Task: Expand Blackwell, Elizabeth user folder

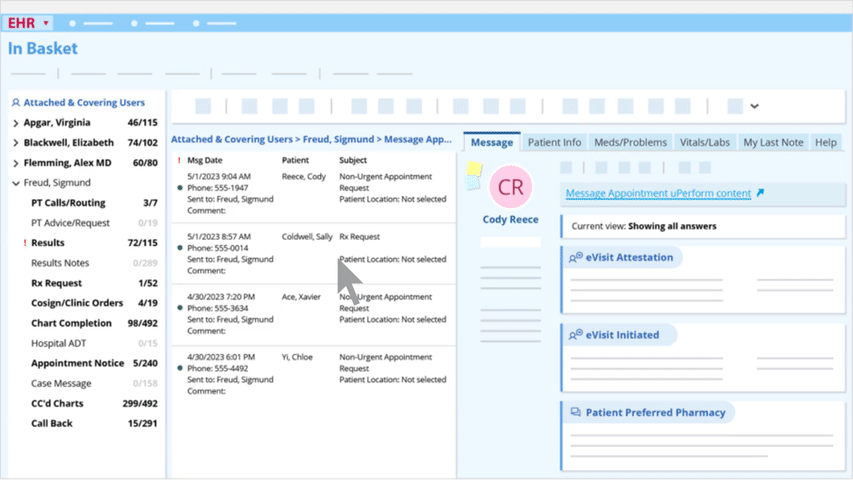Action: click(x=16, y=143)
